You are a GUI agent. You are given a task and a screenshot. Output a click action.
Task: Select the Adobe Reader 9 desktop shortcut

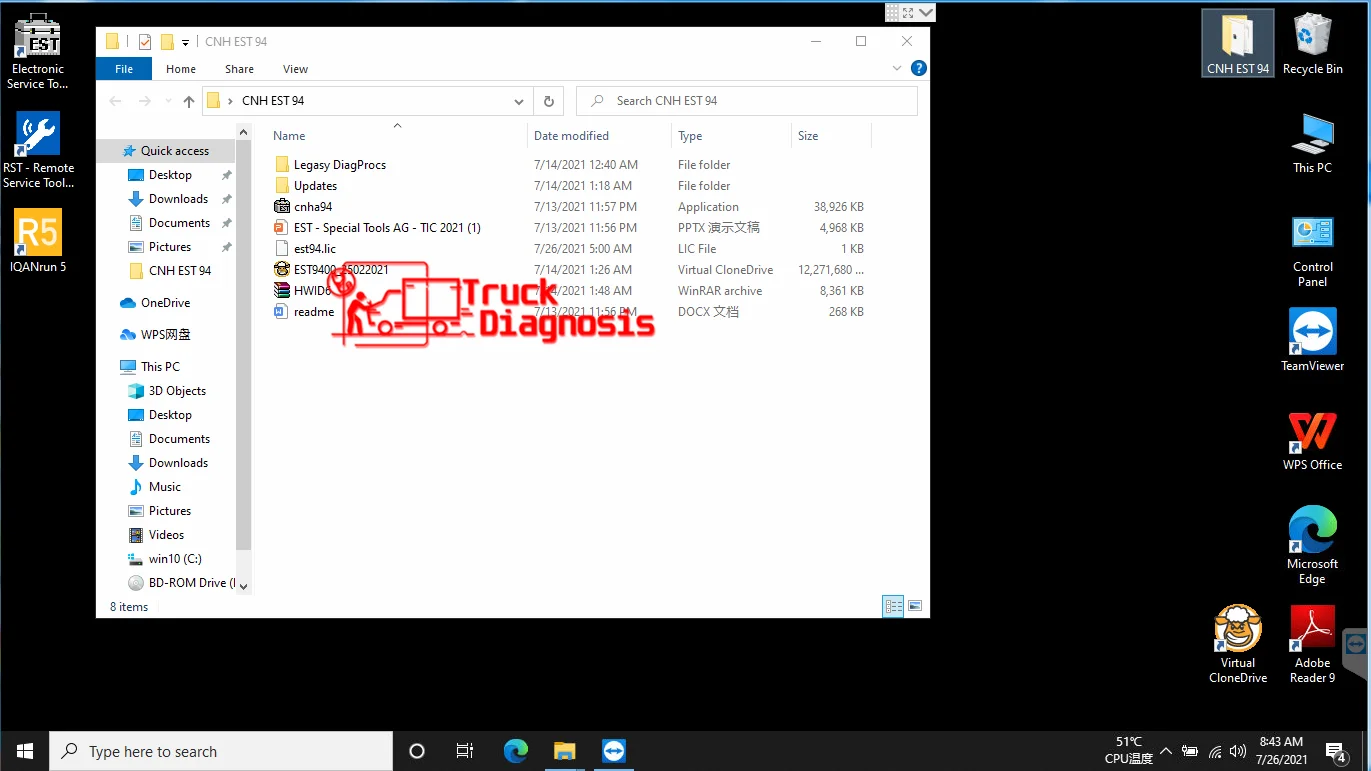1312,644
